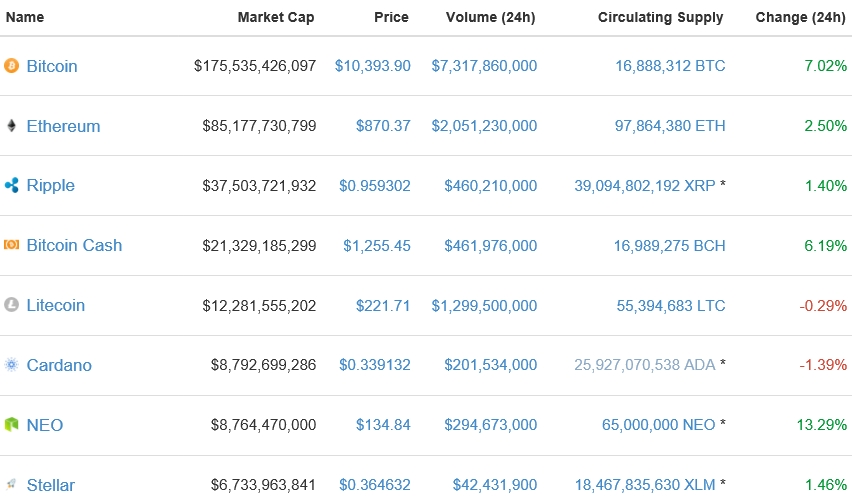This screenshot has width=852, height=504.
Task: Open the Ethereum name link
Action: 63,126
